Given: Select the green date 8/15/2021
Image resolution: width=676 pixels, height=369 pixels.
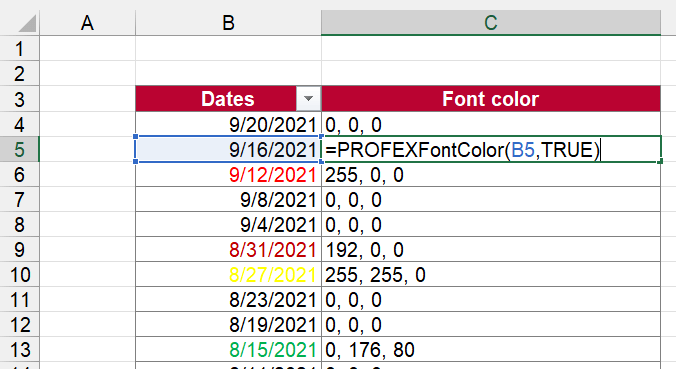Looking at the screenshot, I should (x=228, y=349).
